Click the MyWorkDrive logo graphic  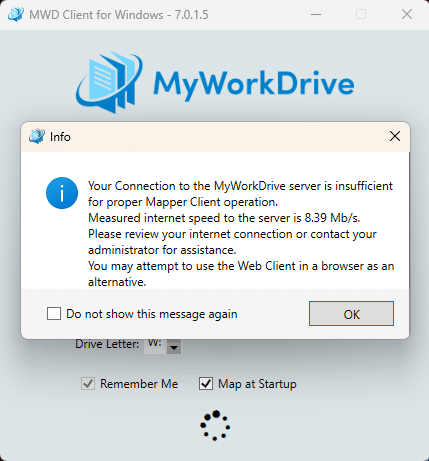pos(110,82)
